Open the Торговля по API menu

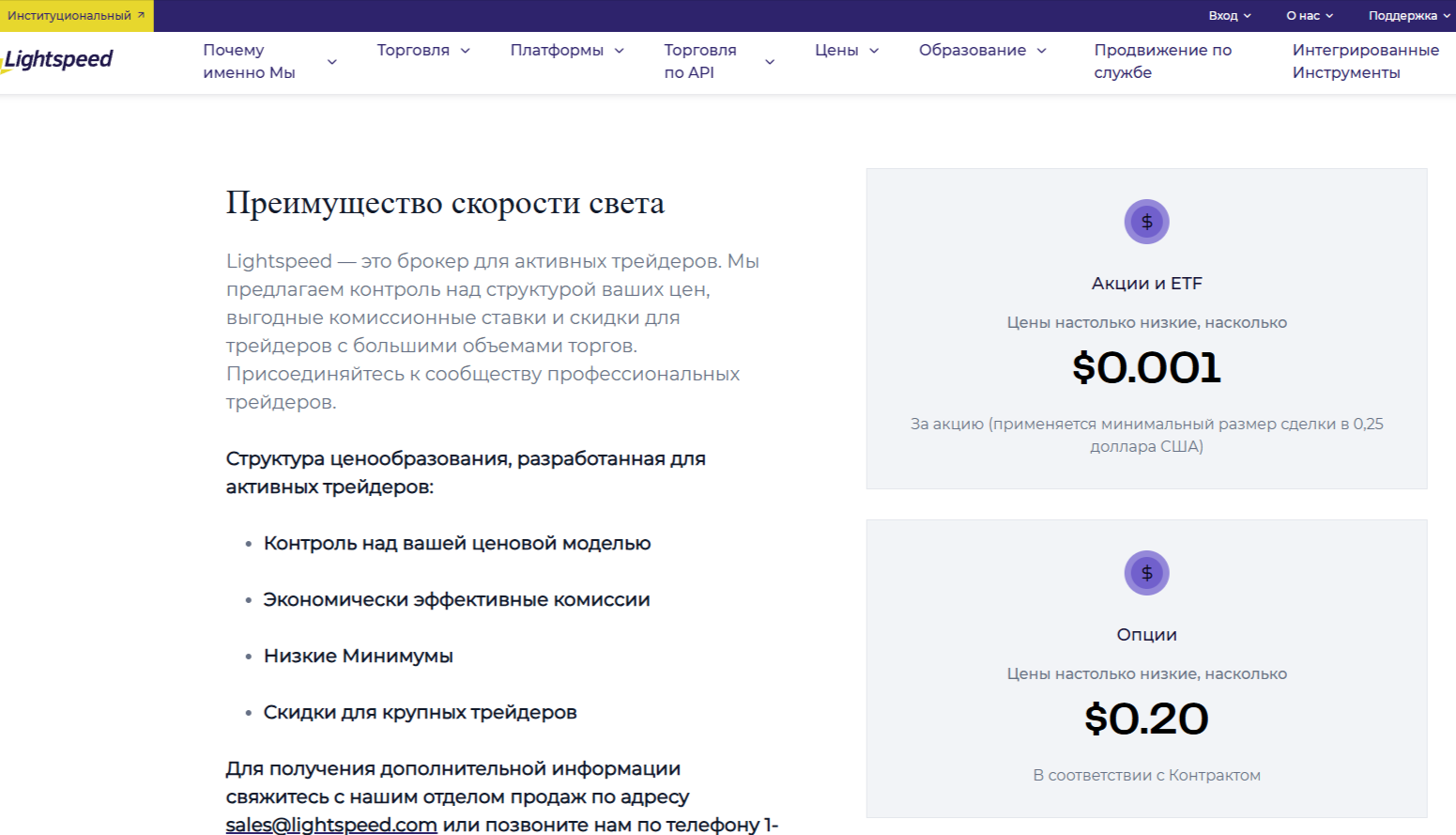point(700,61)
